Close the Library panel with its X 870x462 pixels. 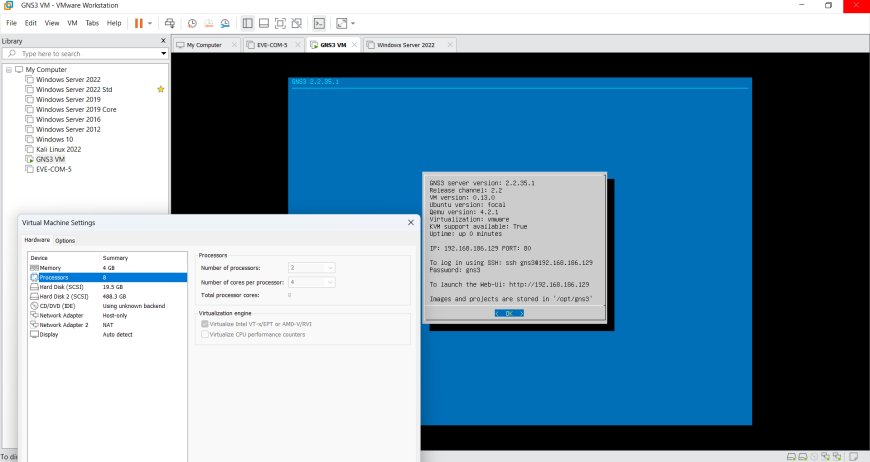pyautogui.click(x=163, y=40)
